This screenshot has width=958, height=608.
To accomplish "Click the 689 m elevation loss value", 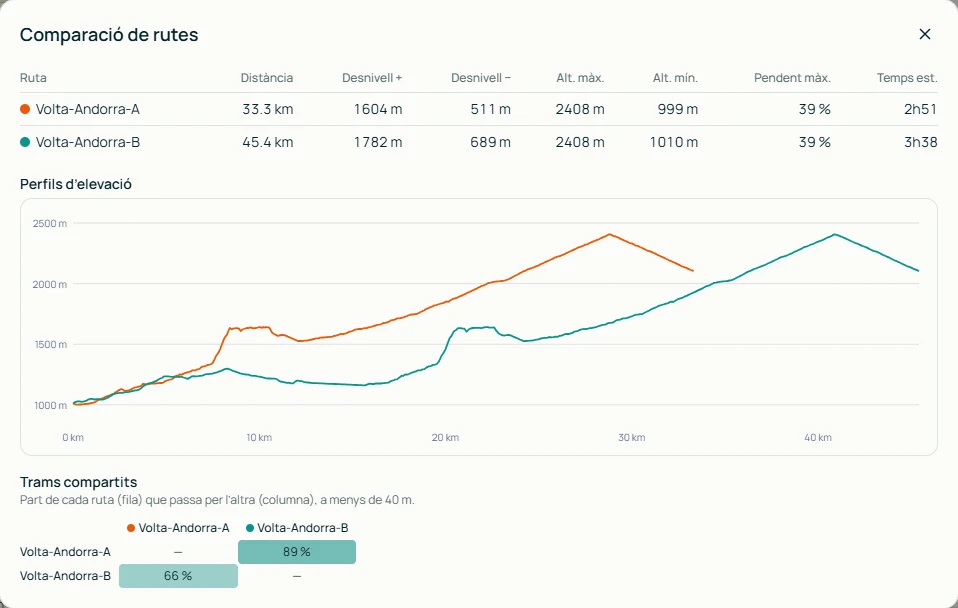I will [491, 142].
